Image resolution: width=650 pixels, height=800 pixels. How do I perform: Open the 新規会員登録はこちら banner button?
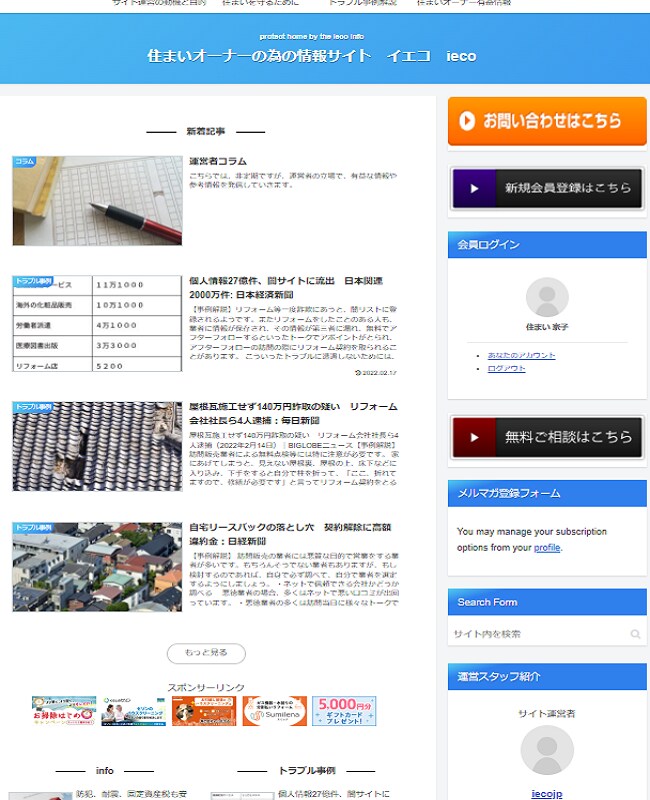click(547, 188)
